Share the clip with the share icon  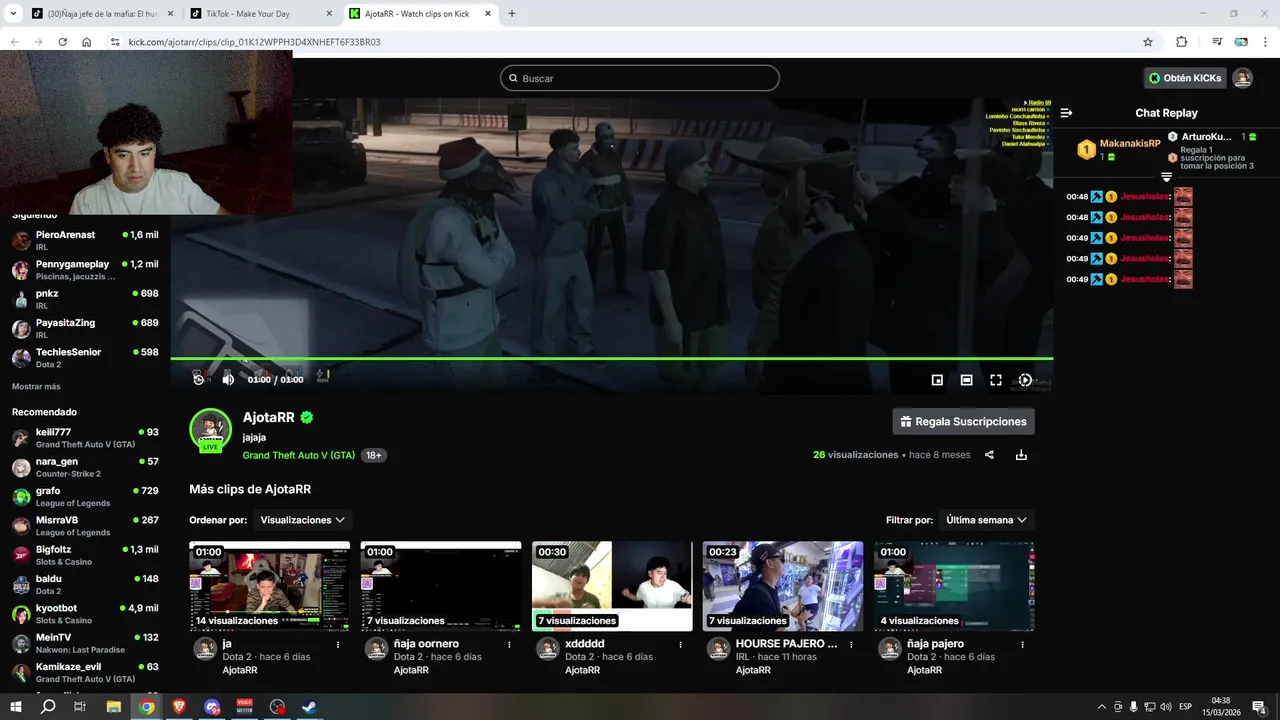[989, 455]
